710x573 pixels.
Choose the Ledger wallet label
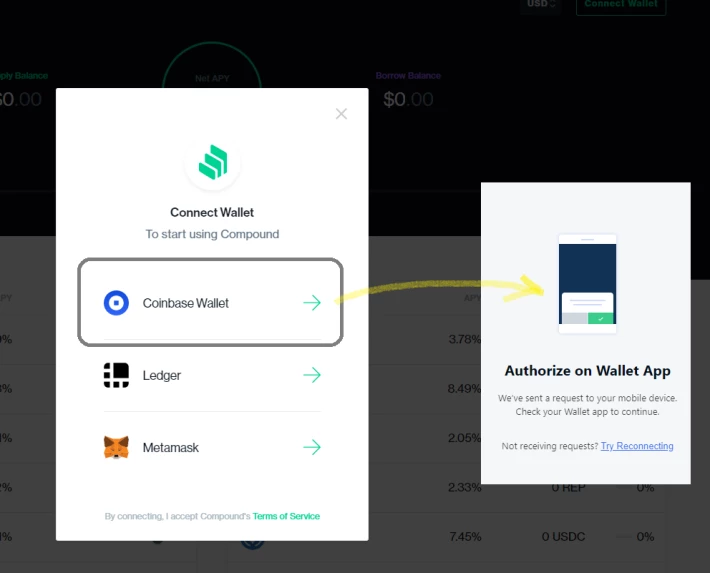pyautogui.click(x=162, y=376)
